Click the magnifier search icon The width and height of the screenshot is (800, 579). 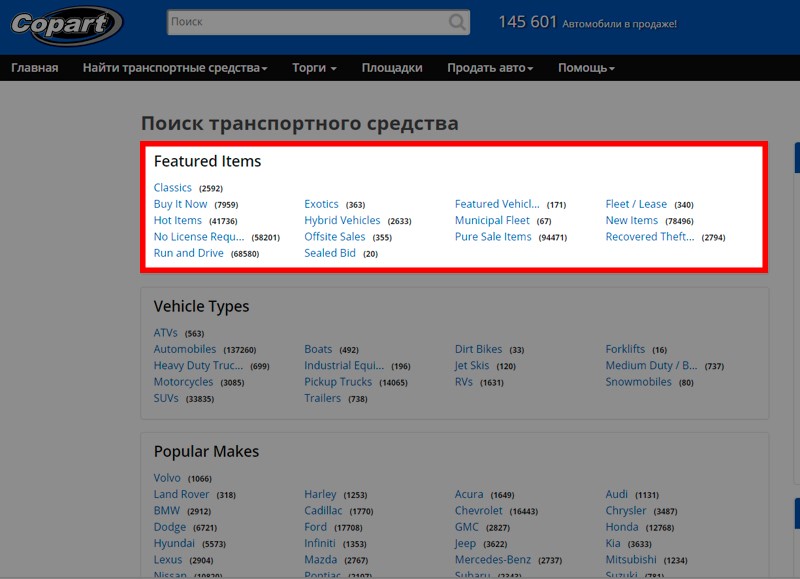(457, 22)
